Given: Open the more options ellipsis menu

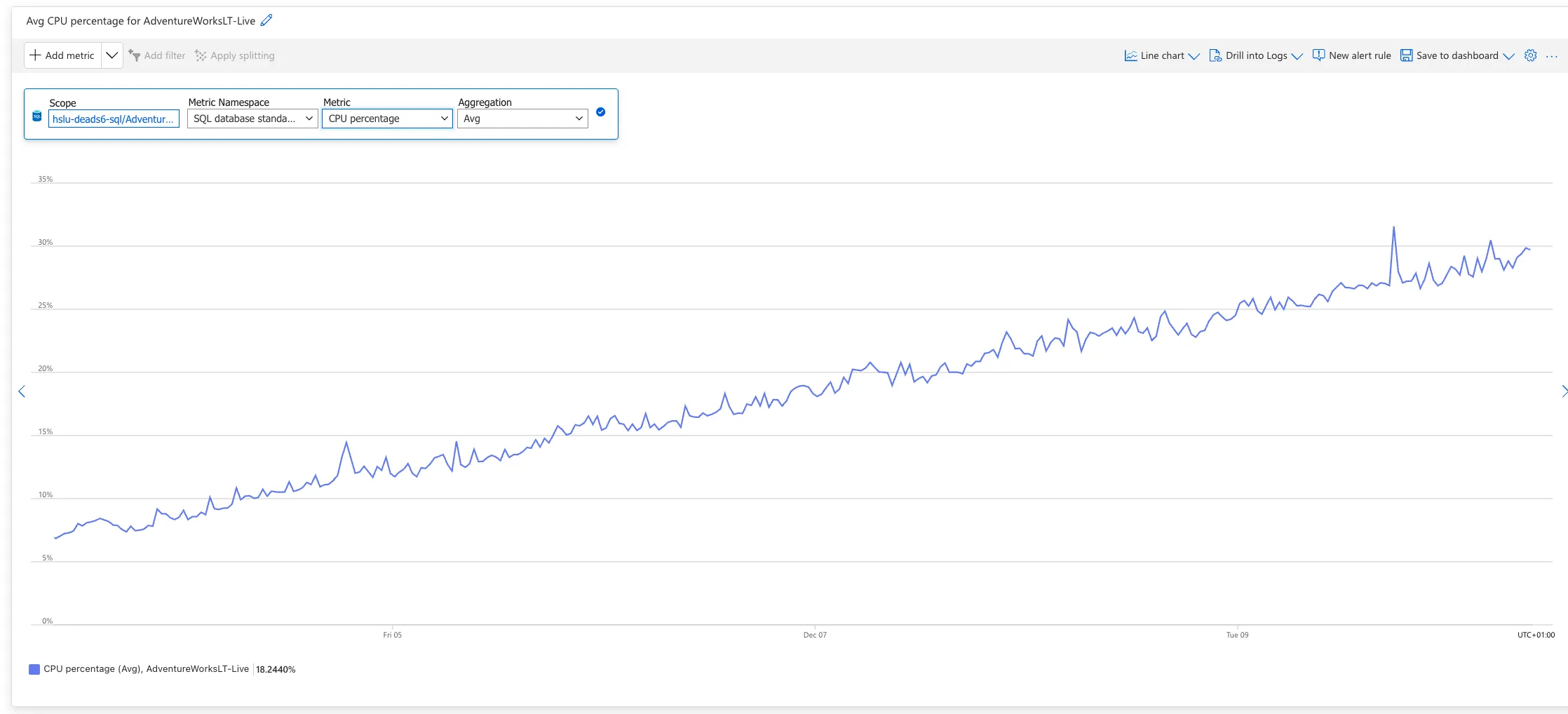Looking at the screenshot, I should [x=1551, y=56].
